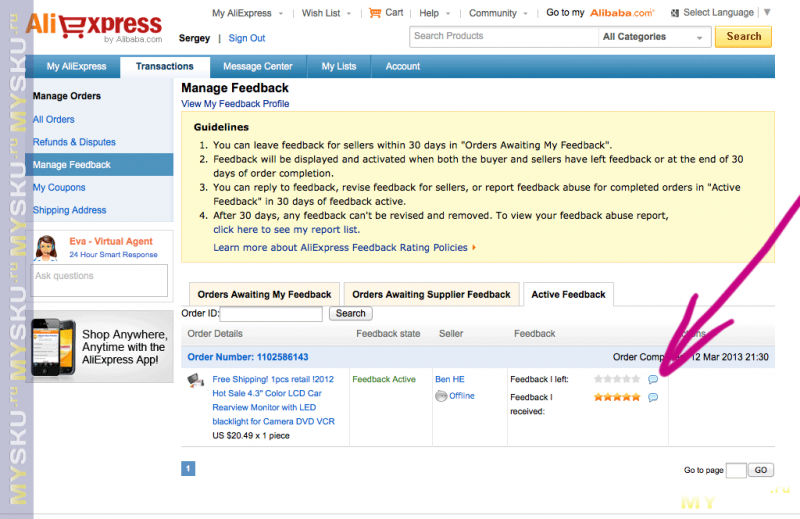Image resolution: width=800 pixels, height=519 pixels.
Task: Switch to Orders Awaiting My Feedback tab
Action: pyautogui.click(x=264, y=294)
